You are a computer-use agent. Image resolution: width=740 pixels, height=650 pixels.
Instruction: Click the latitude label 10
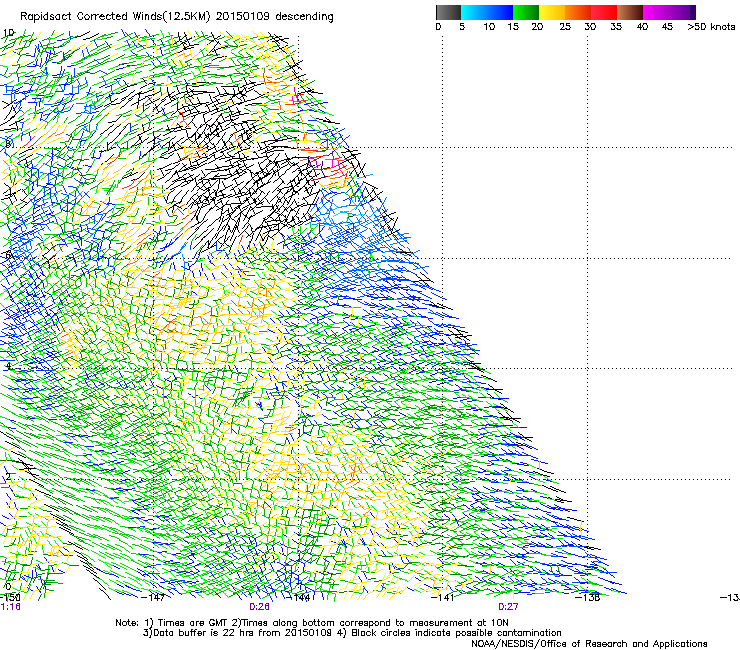pos(8,33)
